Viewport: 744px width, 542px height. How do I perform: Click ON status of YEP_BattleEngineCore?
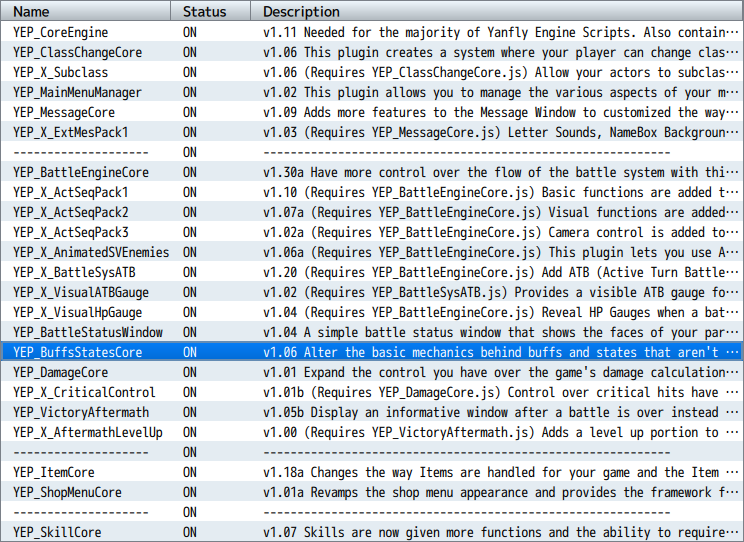190,172
